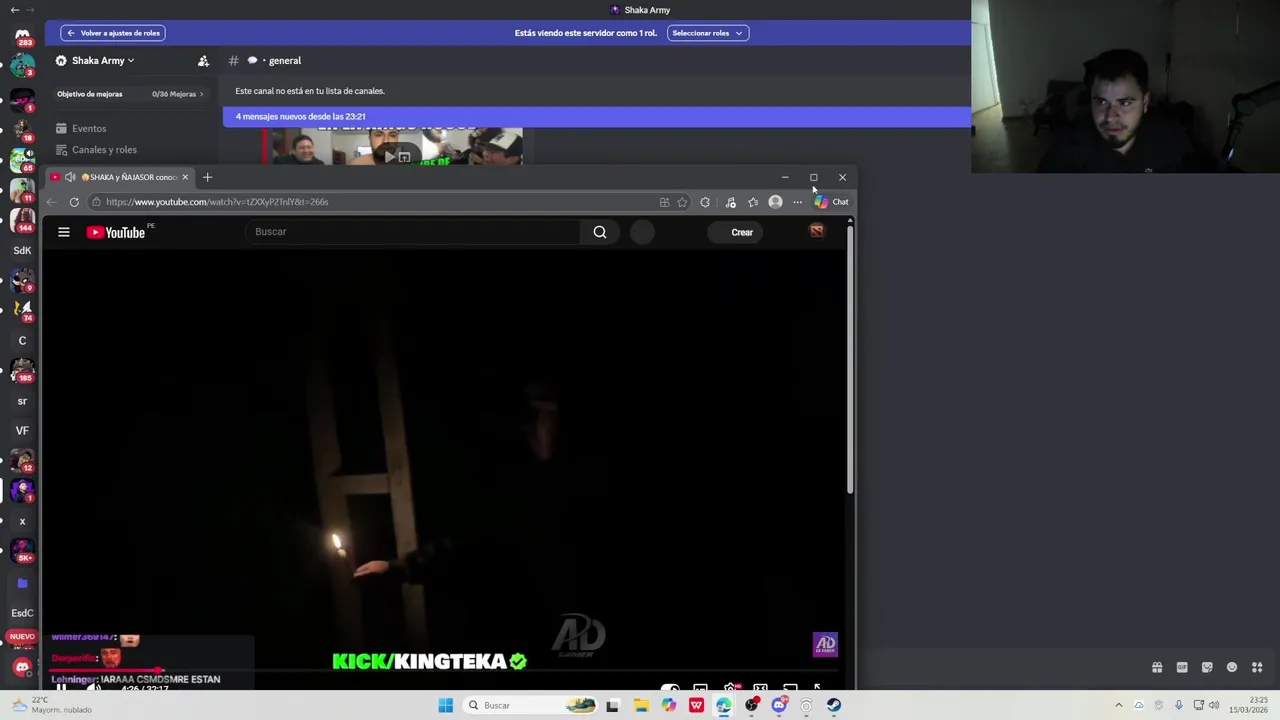Open the gift icon in Discord chat bar
This screenshot has width=1280, height=720.
click(1157, 667)
